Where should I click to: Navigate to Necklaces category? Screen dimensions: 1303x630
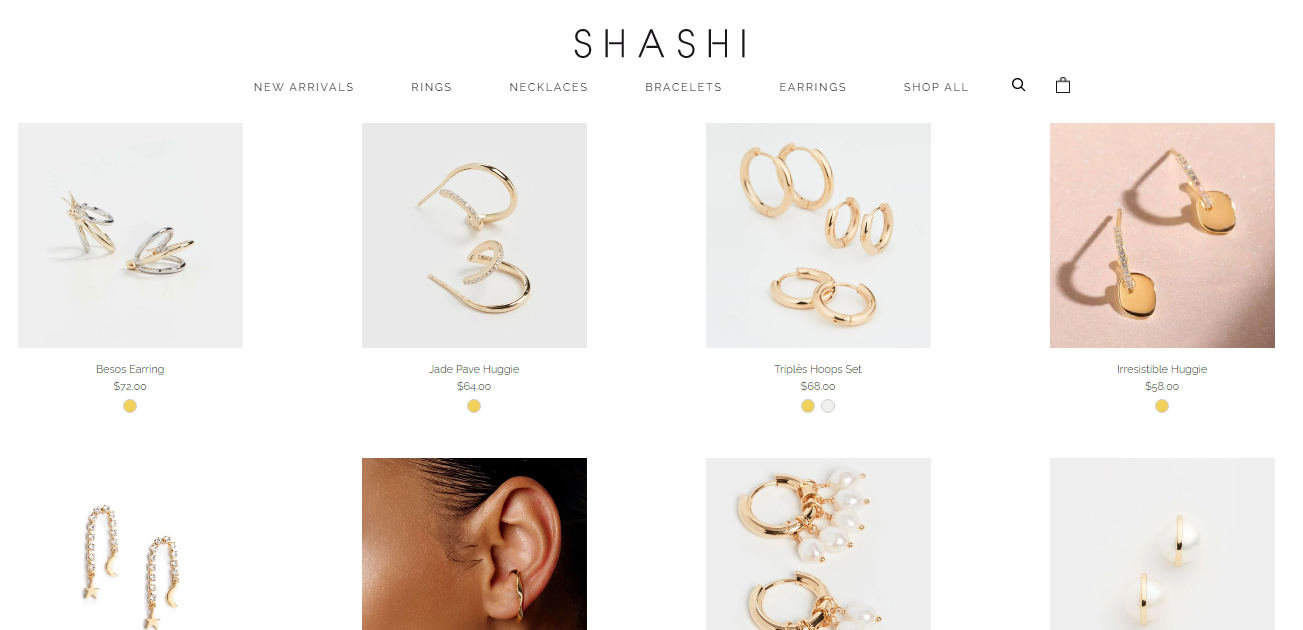click(549, 87)
